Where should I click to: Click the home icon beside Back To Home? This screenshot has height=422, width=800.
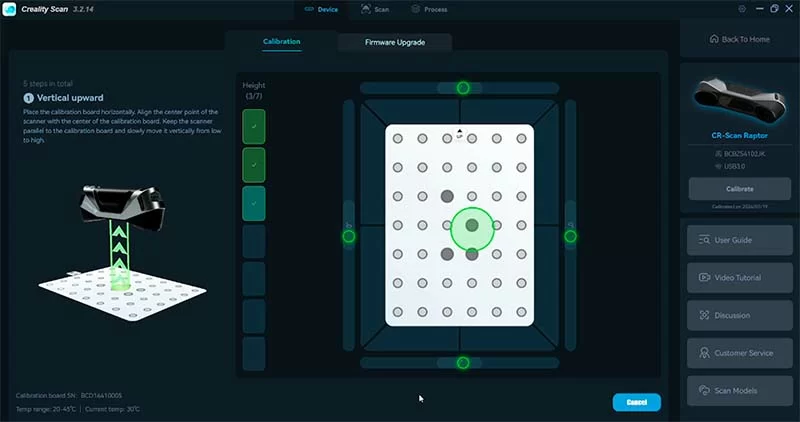point(714,39)
